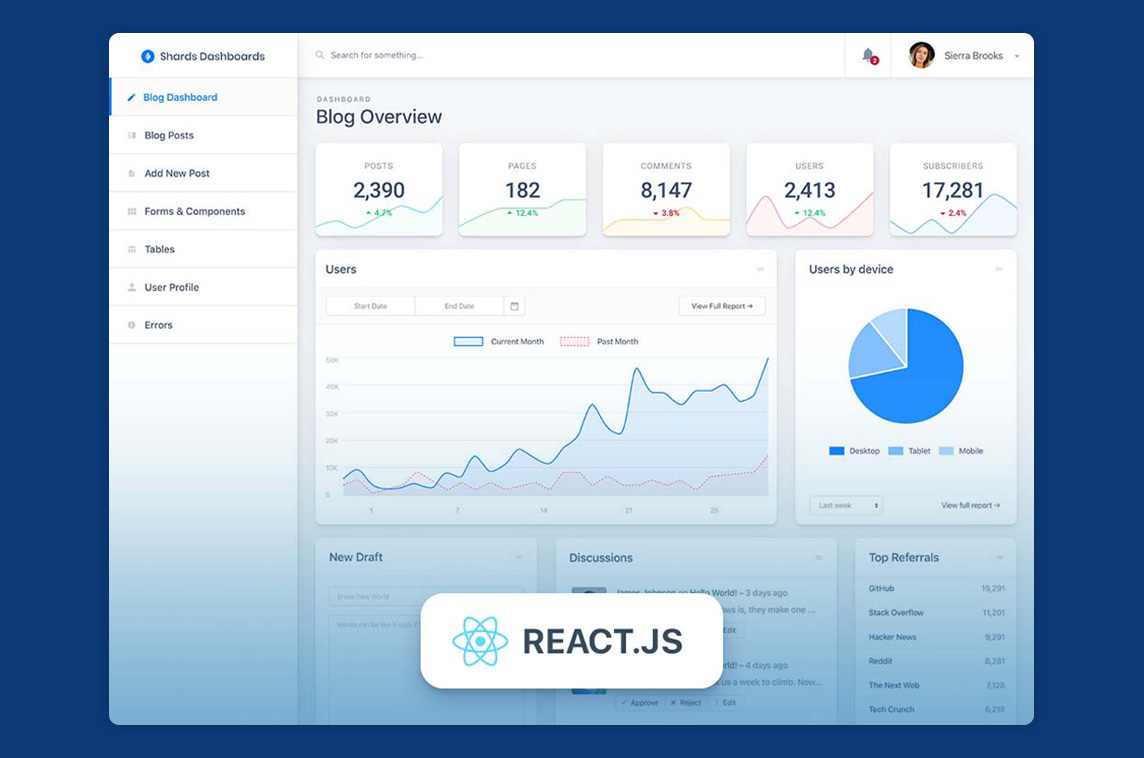Follow the 'View full report' link
This screenshot has width=1144, height=758.
pos(970,506)
